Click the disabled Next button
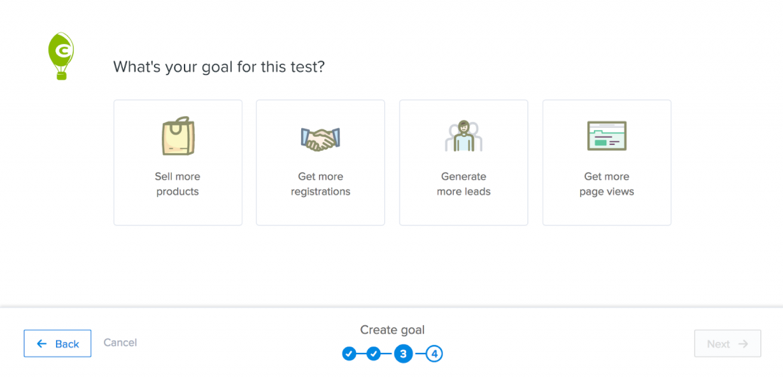 coord(728,344)
